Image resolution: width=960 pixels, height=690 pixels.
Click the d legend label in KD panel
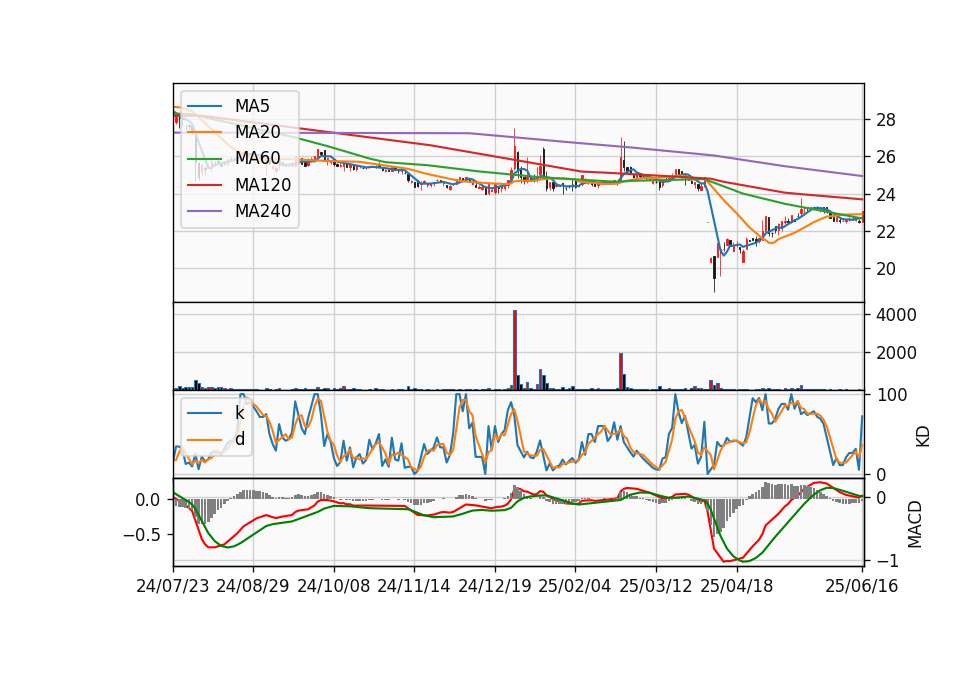click(x=240, y=438)
